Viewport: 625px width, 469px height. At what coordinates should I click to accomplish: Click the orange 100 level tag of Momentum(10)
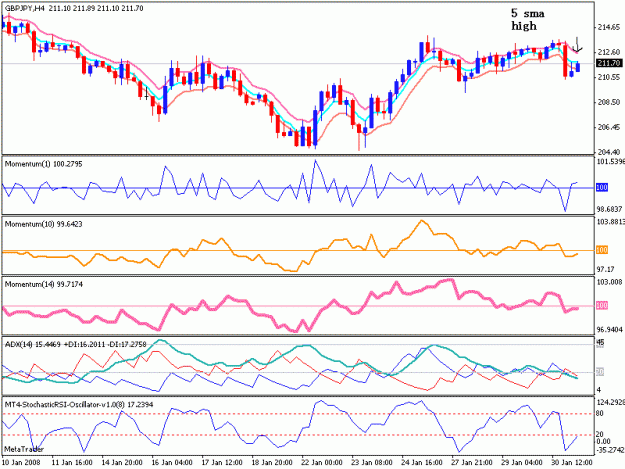602,250
